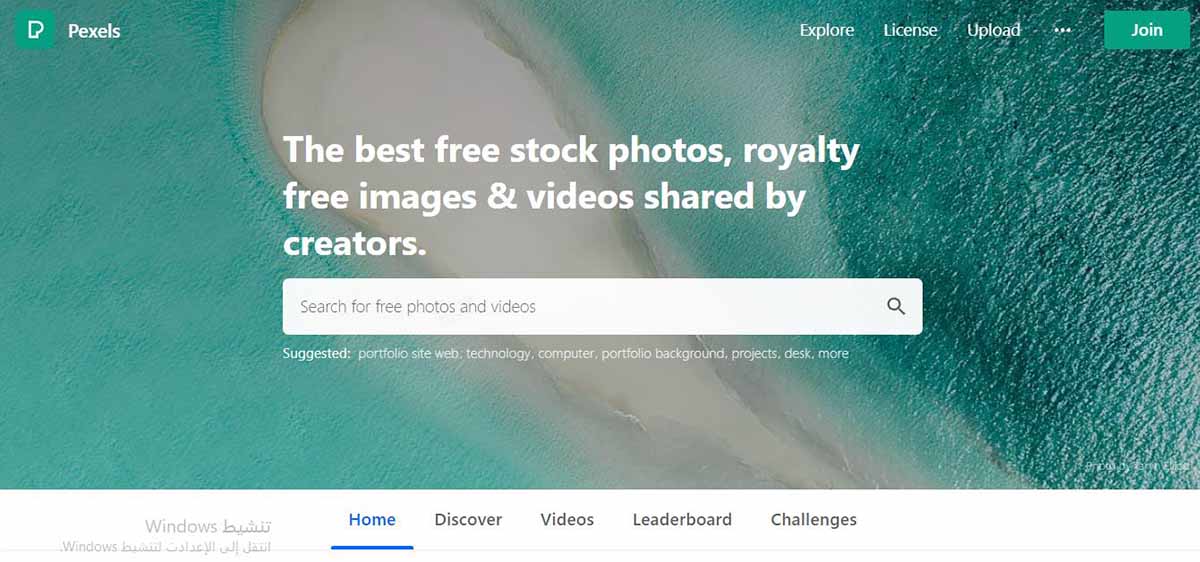Open the Explore menu
This screenshot has width=1200, height=562.
(x=827, y=30)
